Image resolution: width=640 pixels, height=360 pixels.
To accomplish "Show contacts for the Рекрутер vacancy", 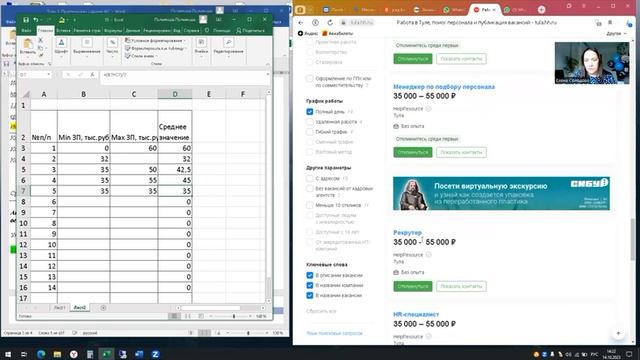I will (x=461, y=286).
